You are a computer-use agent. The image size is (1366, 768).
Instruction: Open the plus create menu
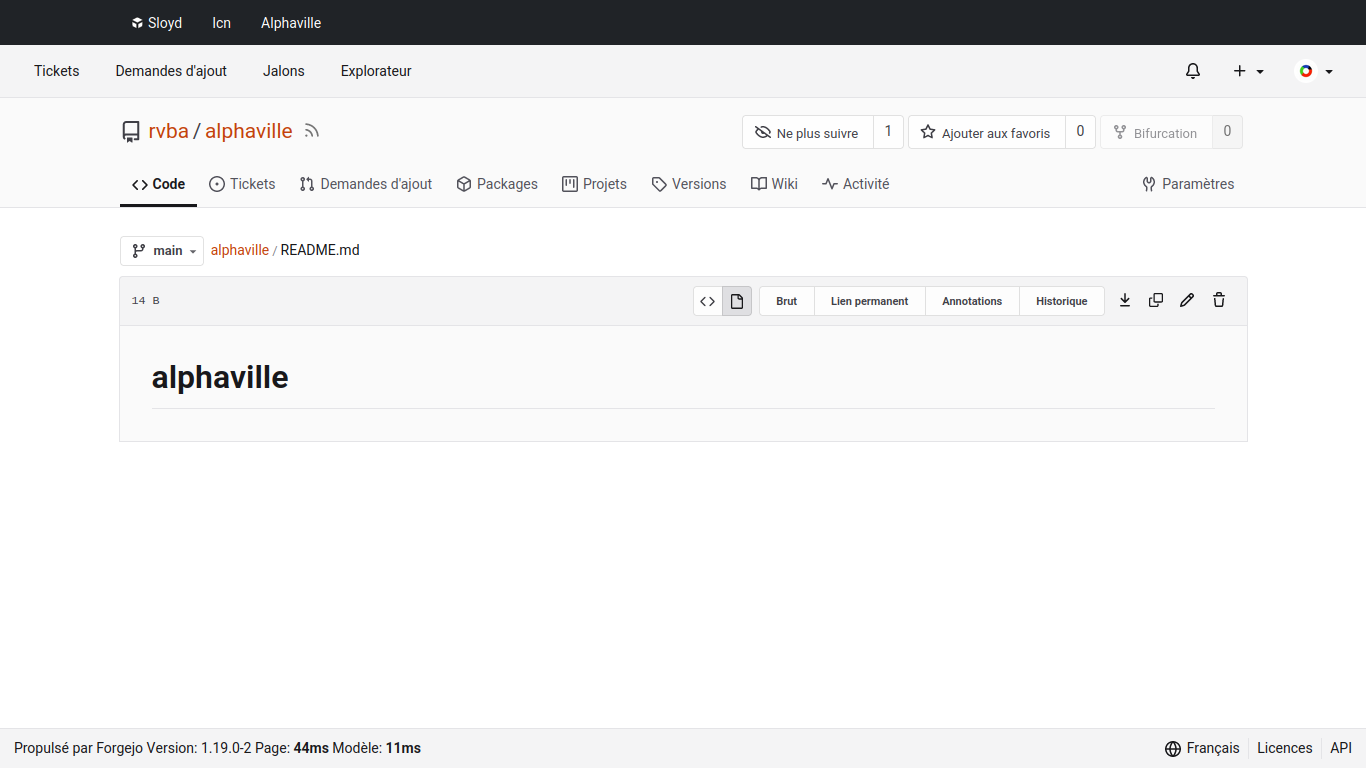click(x=1248, y=71)
